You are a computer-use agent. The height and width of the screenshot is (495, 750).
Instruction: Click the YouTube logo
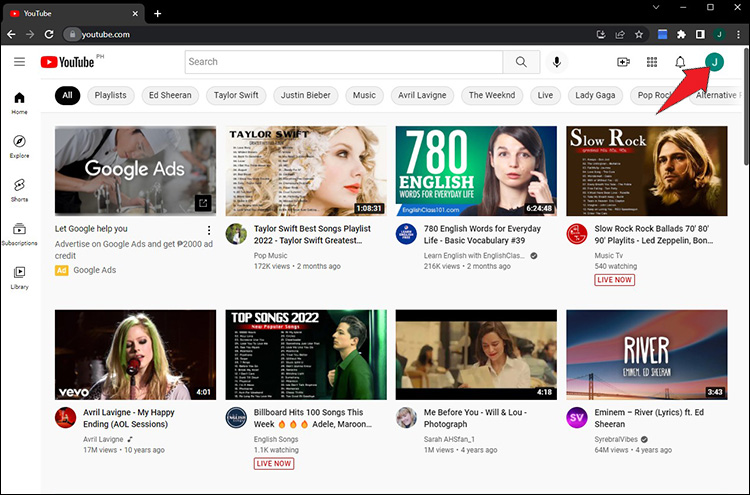(67, 62)
